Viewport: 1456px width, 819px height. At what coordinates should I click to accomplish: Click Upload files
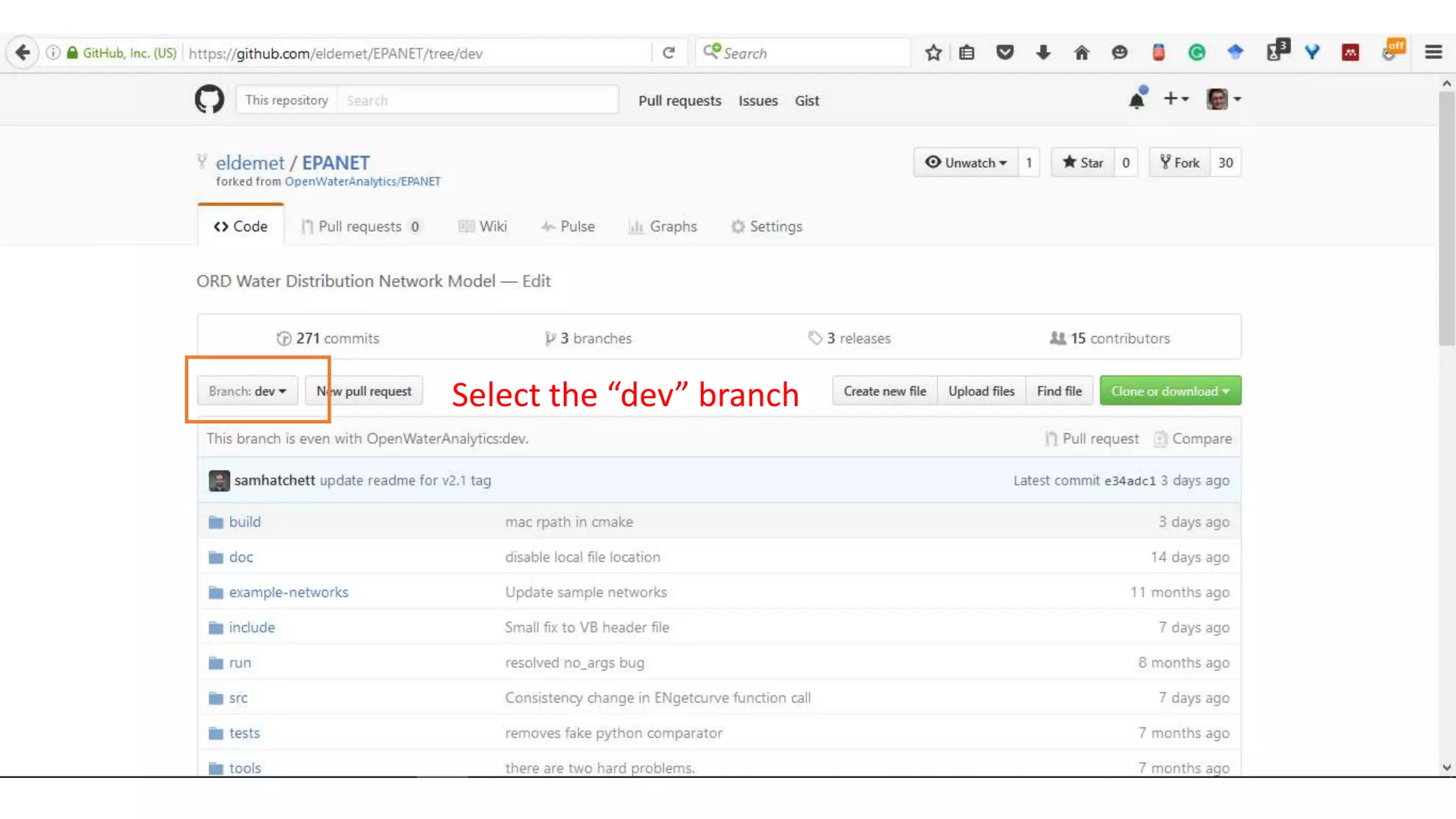pyautogui.click(x=982, y=391)
